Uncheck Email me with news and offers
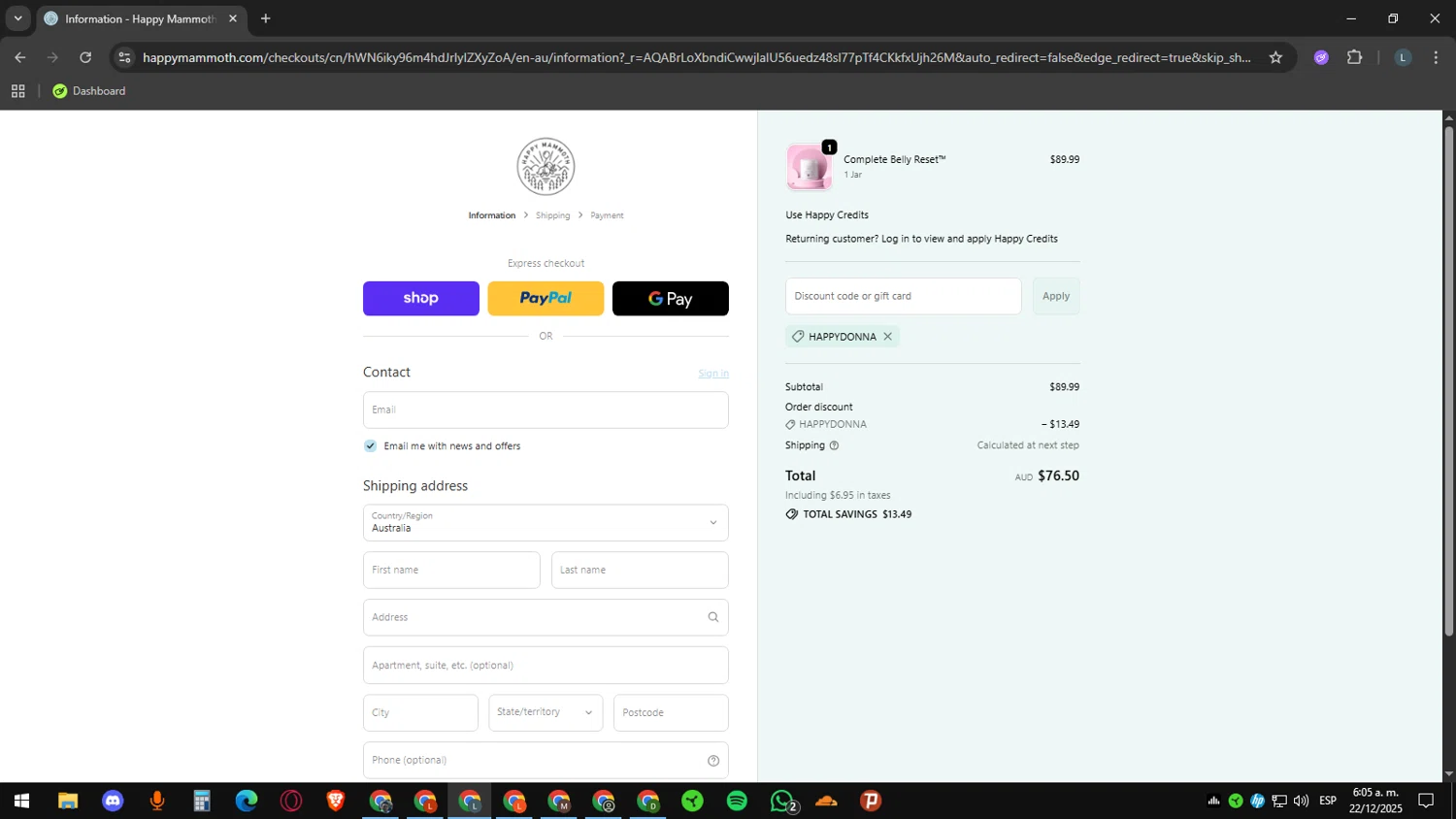The height and width of the screenshot is (819, 1456). pos(370,446)
